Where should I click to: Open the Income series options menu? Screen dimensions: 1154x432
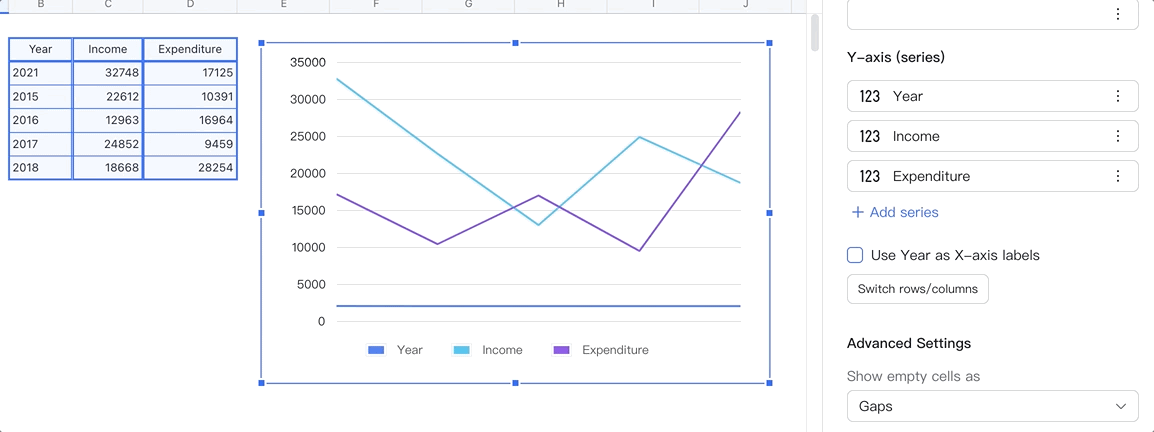coord(1118,136)
